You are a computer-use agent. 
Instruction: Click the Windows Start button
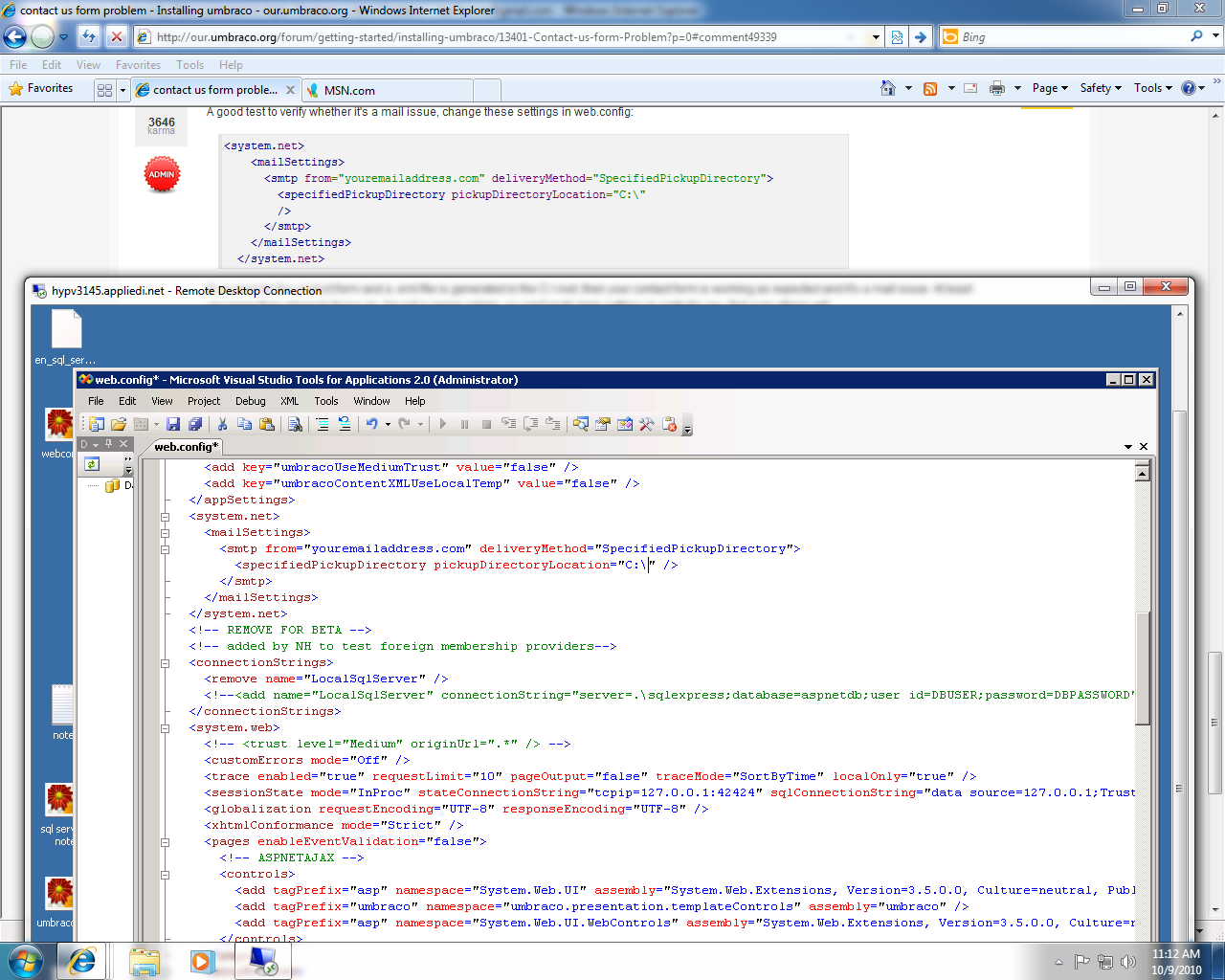(x=25, y=961)
